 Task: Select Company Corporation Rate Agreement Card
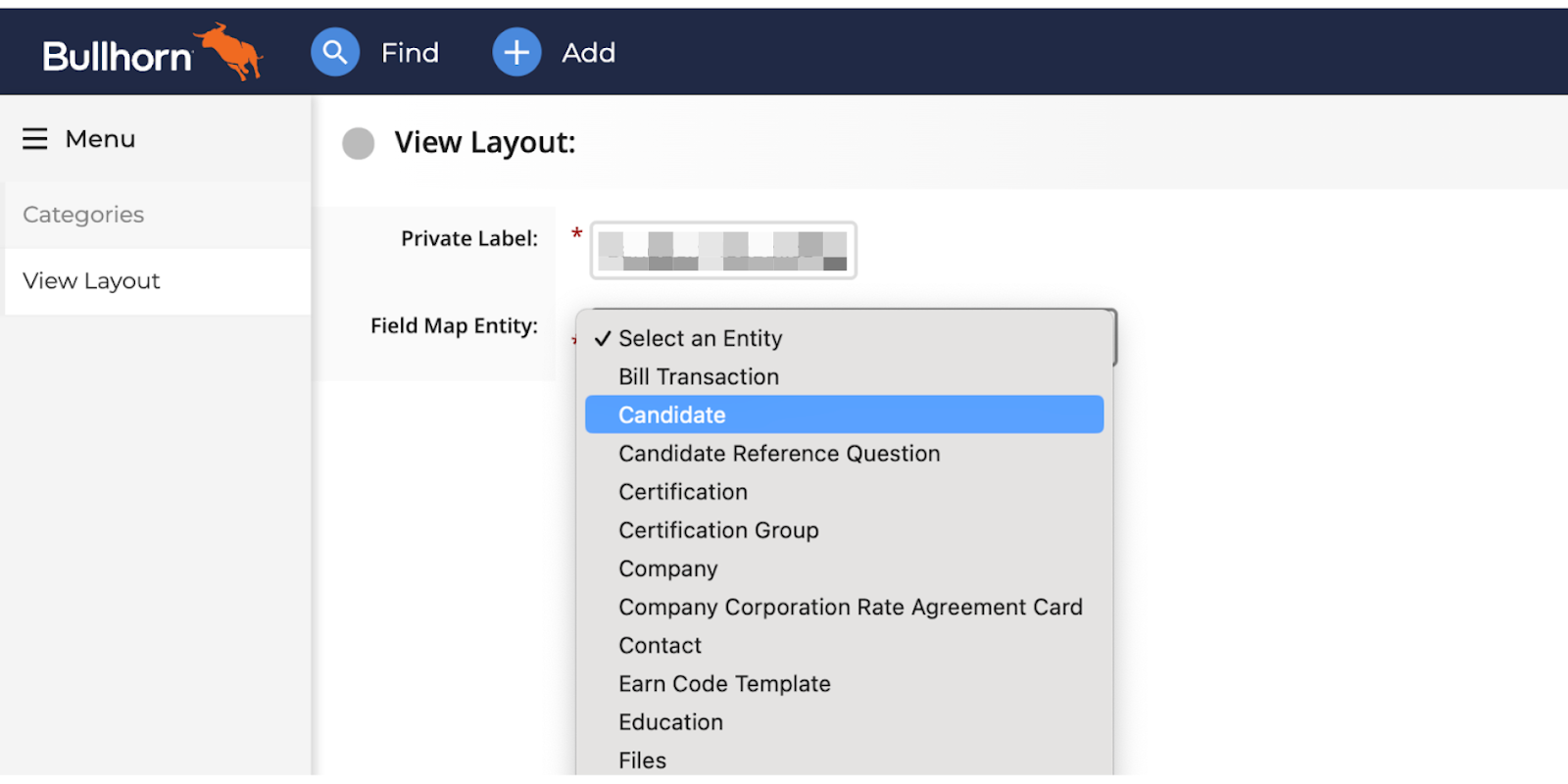point(850,608)
